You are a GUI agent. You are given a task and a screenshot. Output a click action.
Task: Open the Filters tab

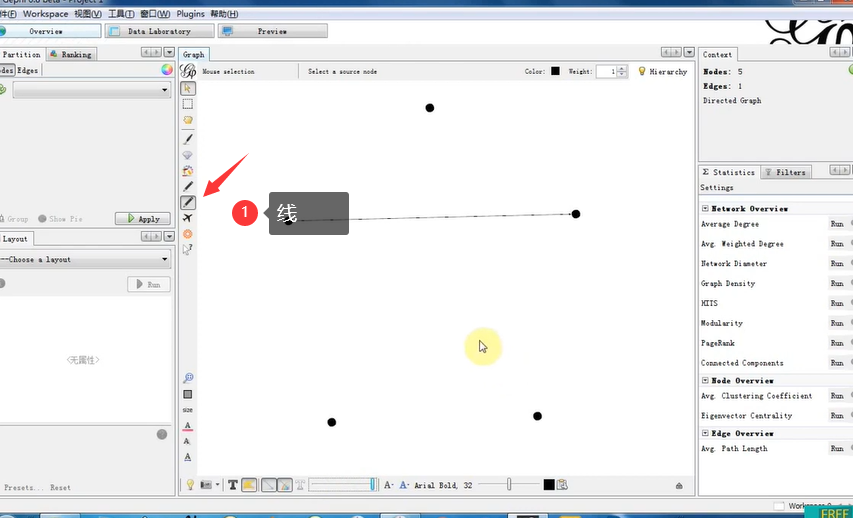coord(786,172)
